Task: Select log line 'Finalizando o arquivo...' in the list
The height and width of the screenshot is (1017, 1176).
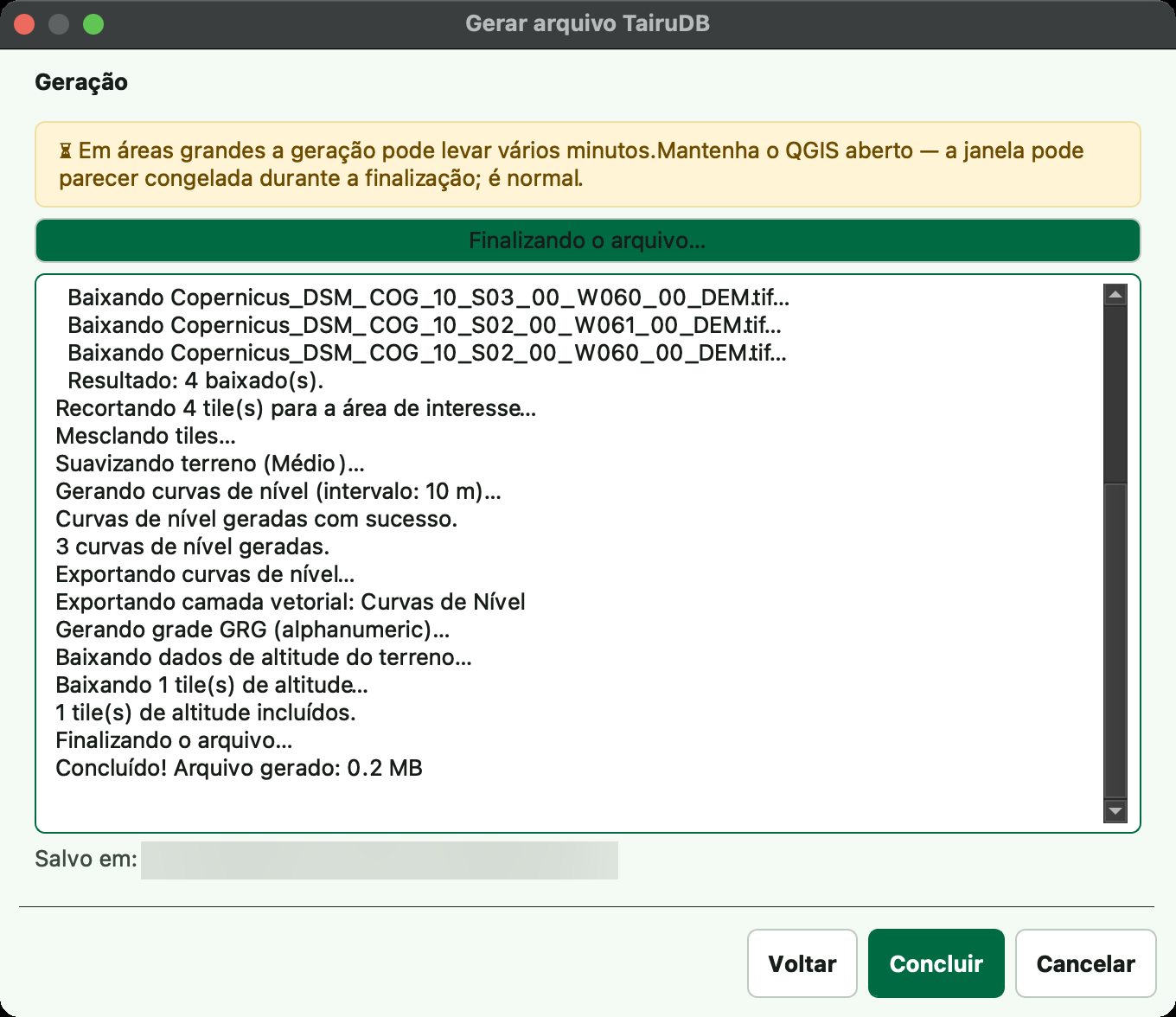Action: point(174,740)
